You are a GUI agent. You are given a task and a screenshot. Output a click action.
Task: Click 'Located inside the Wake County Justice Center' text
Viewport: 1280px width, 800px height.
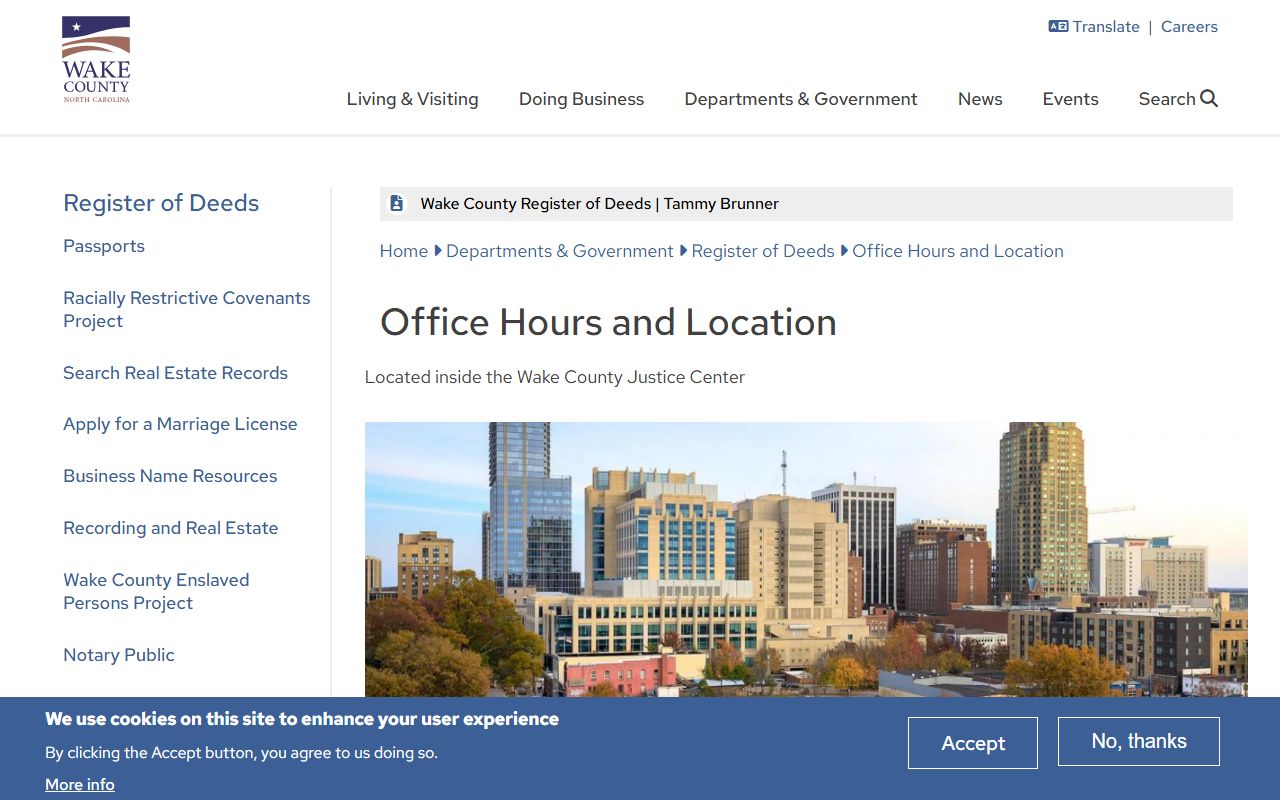[x=555, y=377]
